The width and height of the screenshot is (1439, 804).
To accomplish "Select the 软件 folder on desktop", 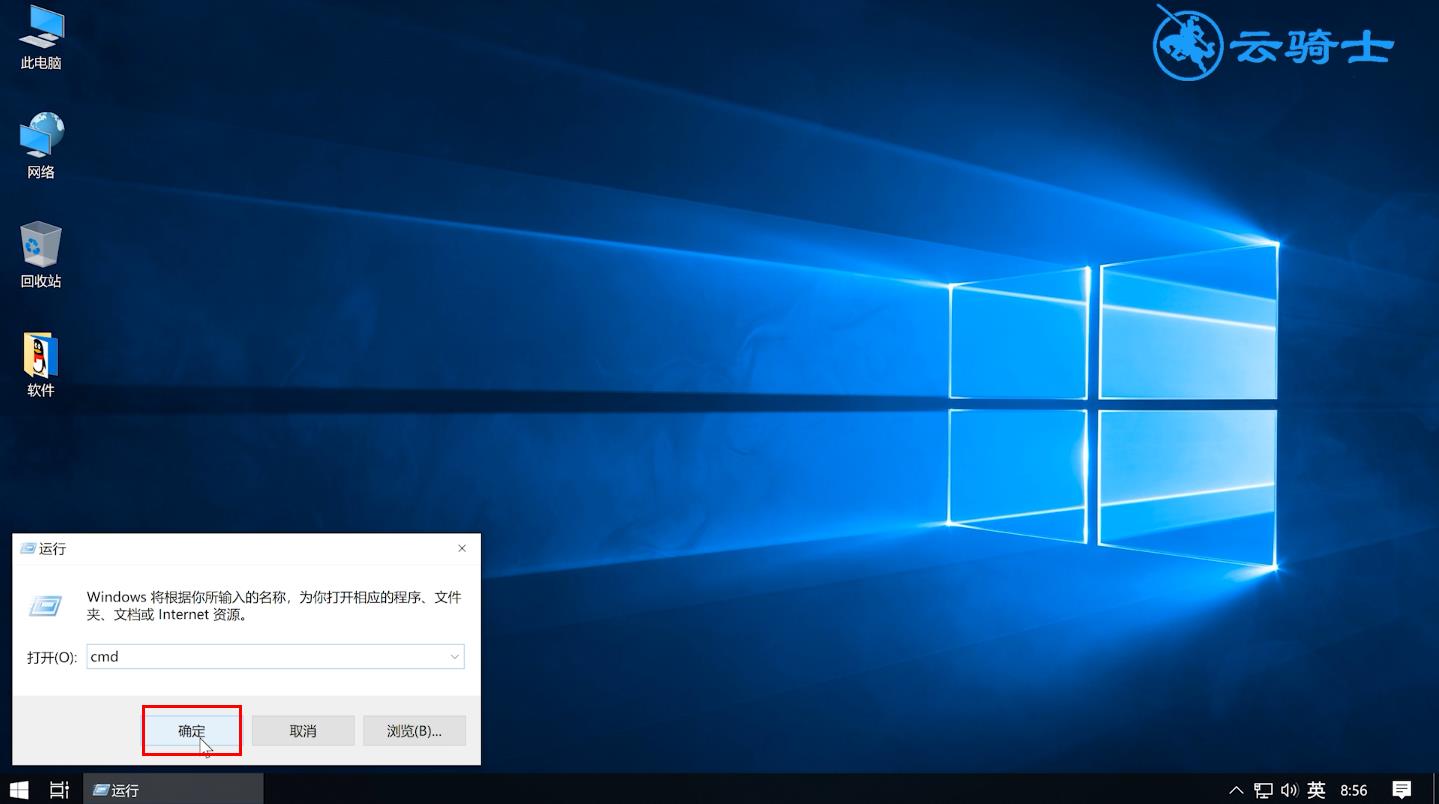I will pyautogui.click(x=40, y=363).
